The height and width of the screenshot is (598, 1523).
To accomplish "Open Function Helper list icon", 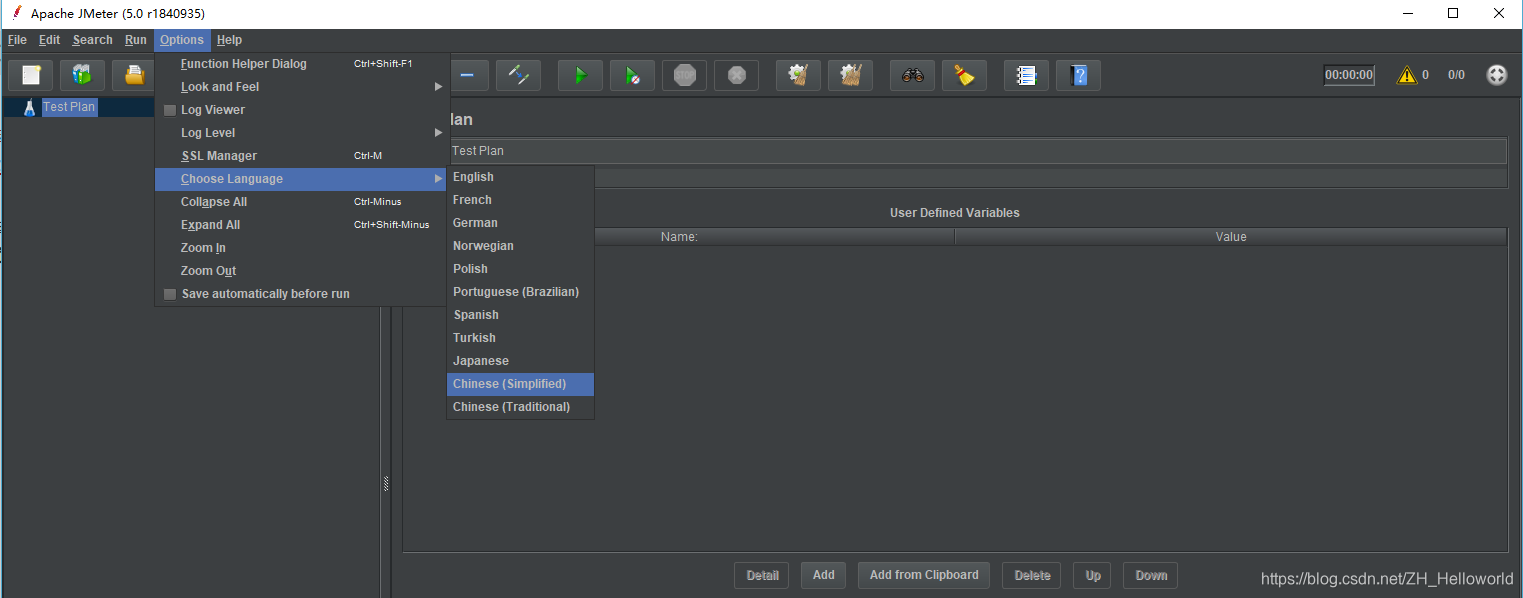I will tap(1026, 75).
